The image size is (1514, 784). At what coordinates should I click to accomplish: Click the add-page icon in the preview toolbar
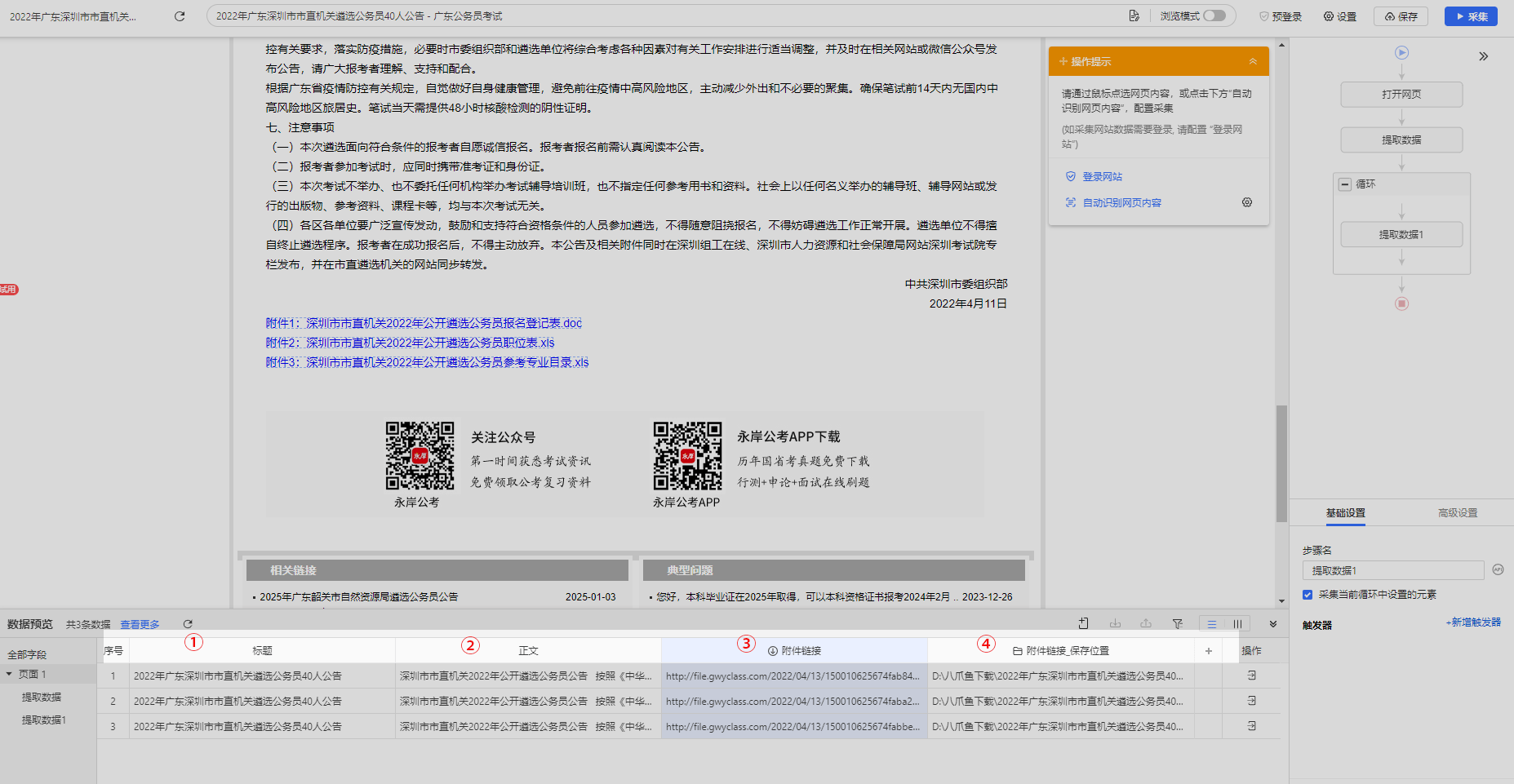click(1083, 624)
